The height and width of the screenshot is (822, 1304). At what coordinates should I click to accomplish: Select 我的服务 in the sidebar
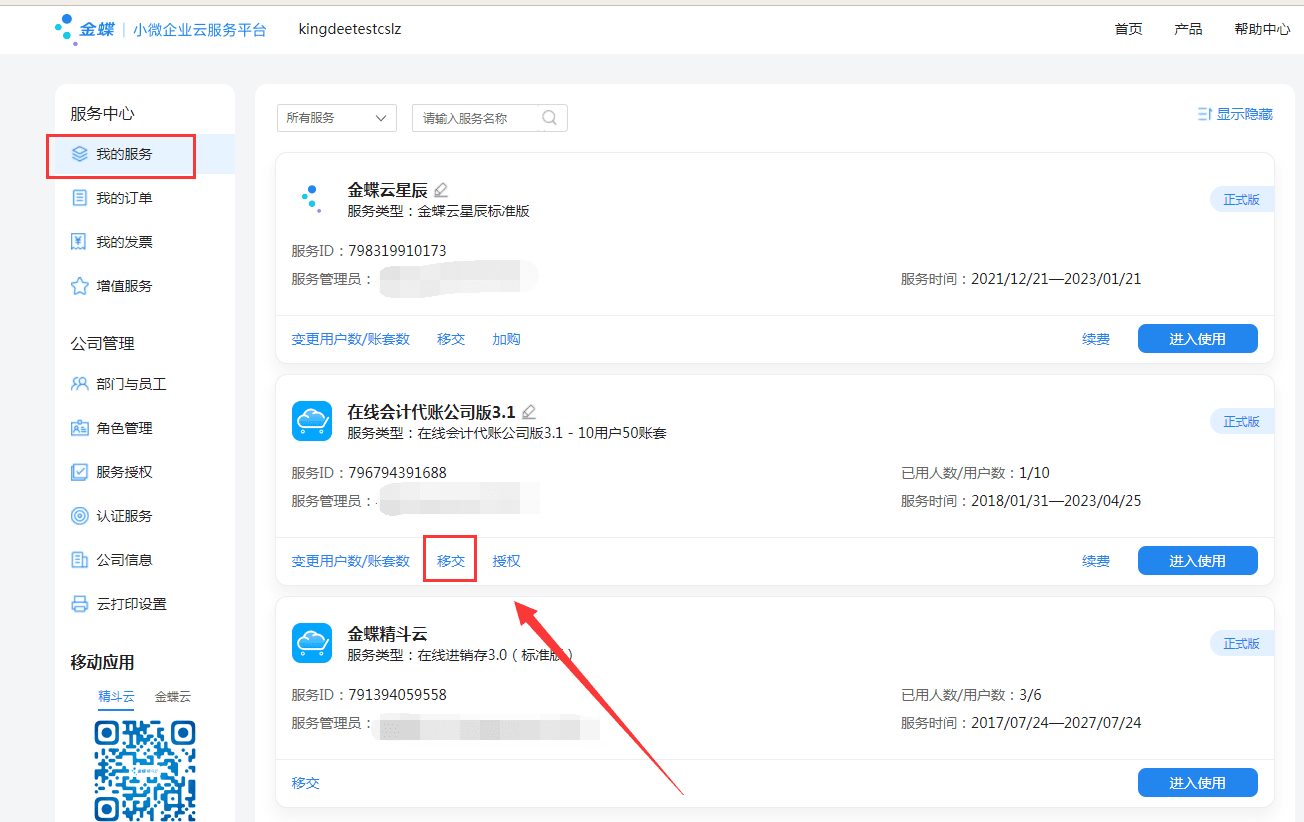(145, 154)
